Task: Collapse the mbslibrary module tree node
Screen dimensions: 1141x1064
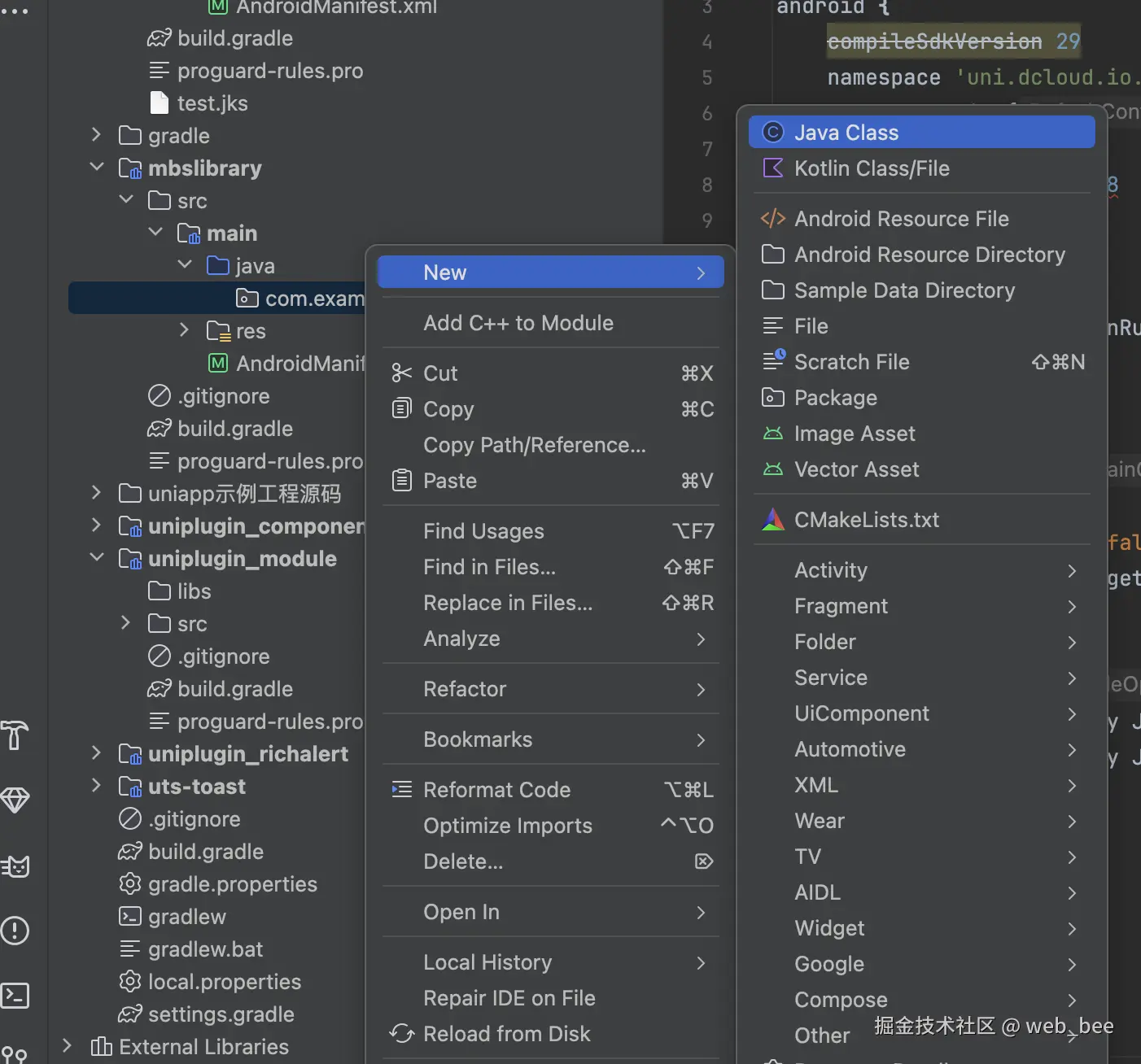Action: pyautogui.click(x=97, y=168)
